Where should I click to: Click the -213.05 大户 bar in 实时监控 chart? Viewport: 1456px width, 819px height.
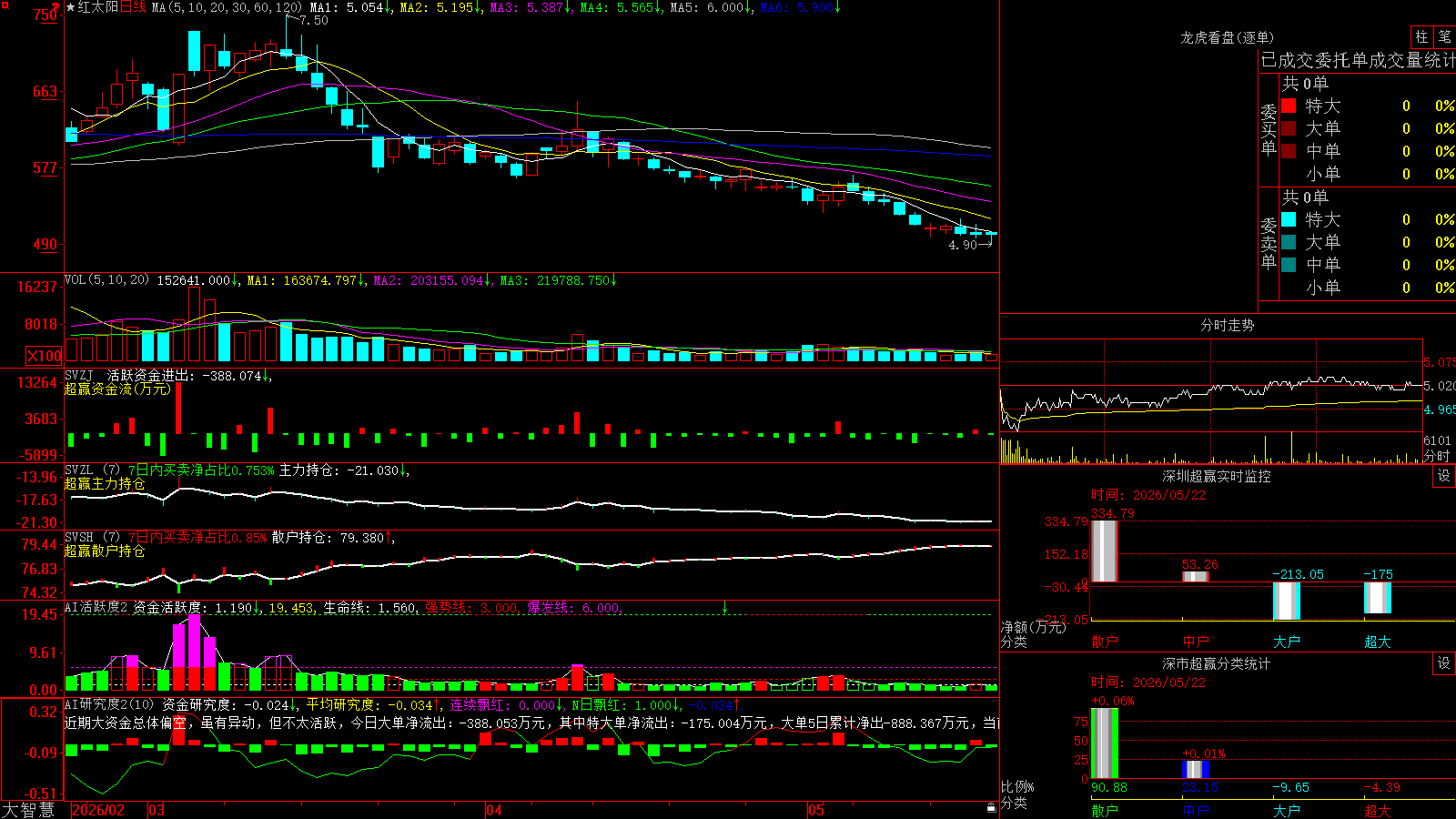click(1287, 601)
